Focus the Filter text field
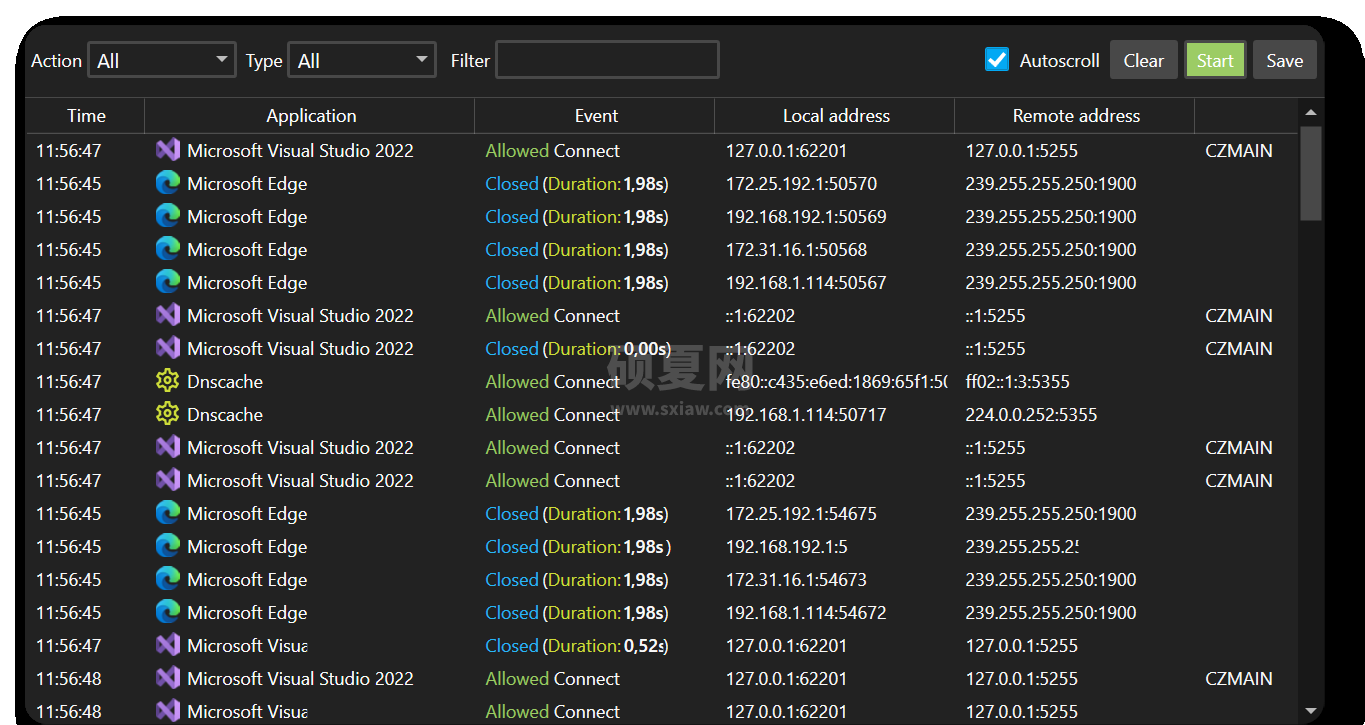The image size is (1365, 725). (607, 60)
